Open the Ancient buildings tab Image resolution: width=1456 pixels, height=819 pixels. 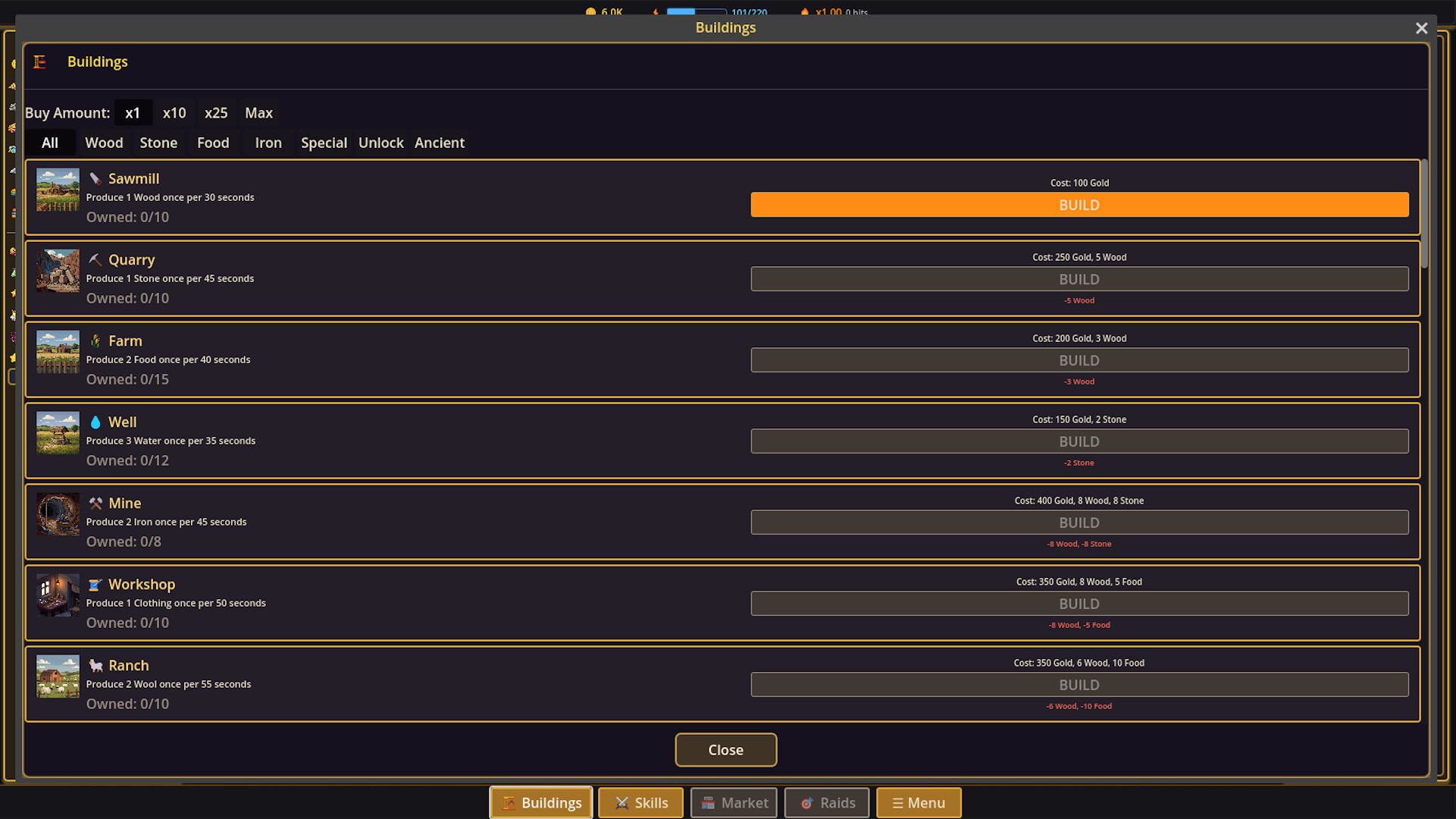440,143
